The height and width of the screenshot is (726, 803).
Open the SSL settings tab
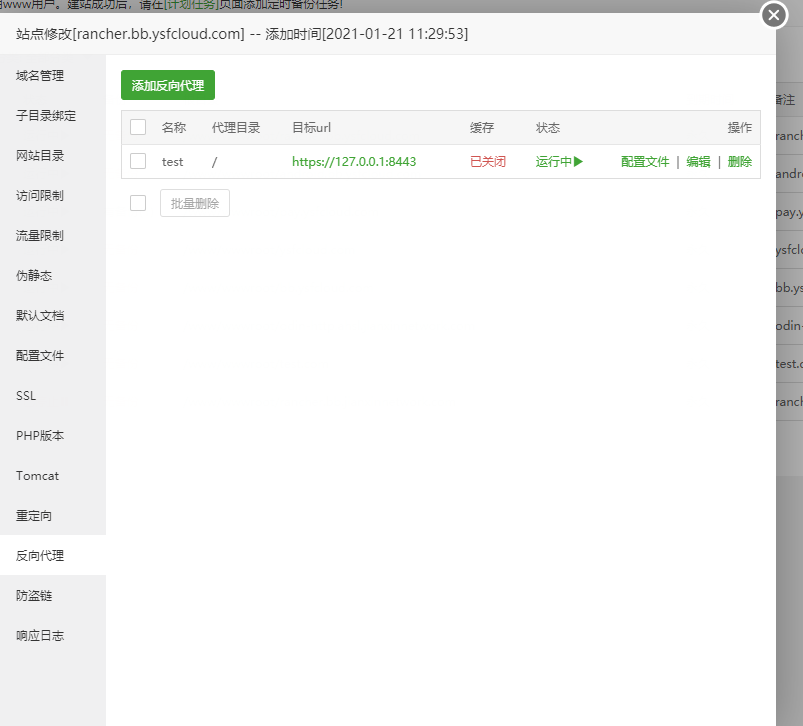coord(25,395)
